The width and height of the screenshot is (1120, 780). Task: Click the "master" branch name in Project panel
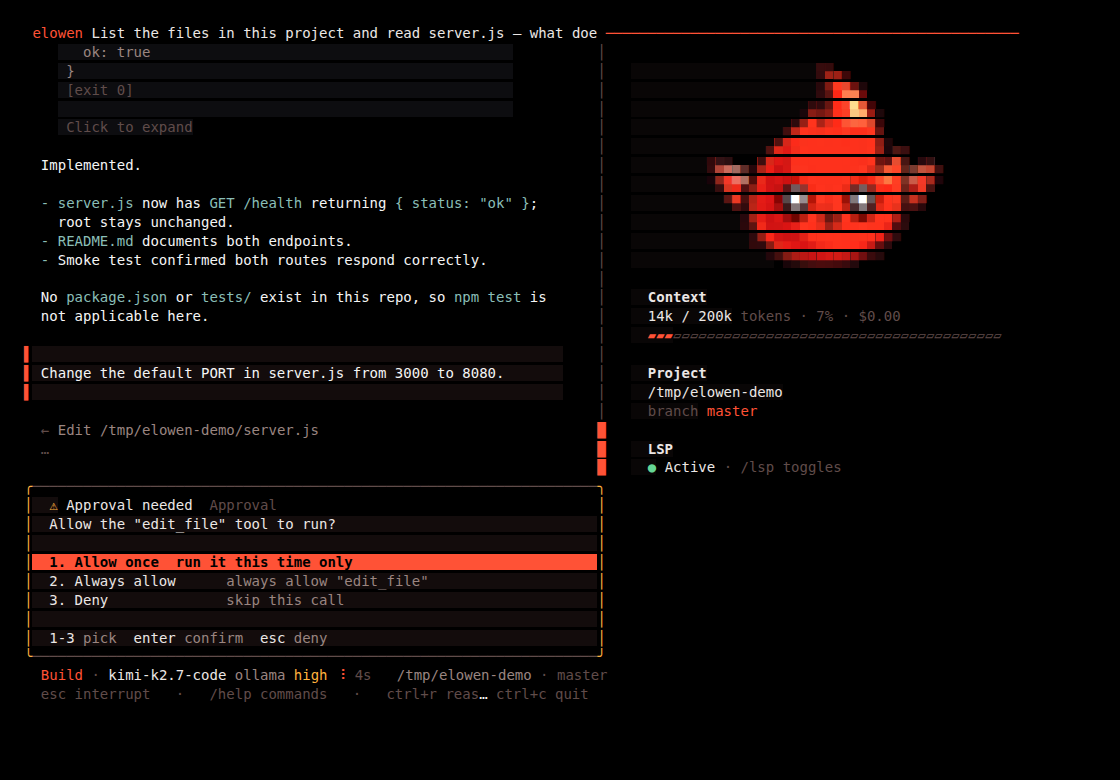pyautogui.click(x=732, y=411)
